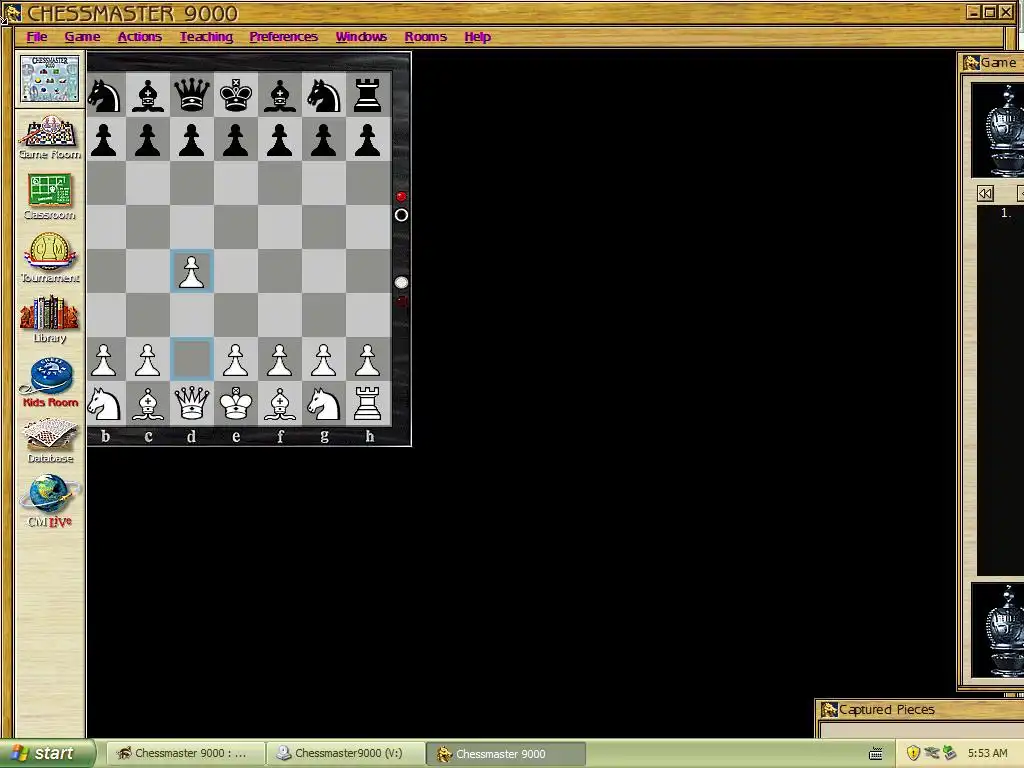This screenshot has width=1024, height=768.
Task: Open the Library bookshelf icon
Action: (50, 319)
